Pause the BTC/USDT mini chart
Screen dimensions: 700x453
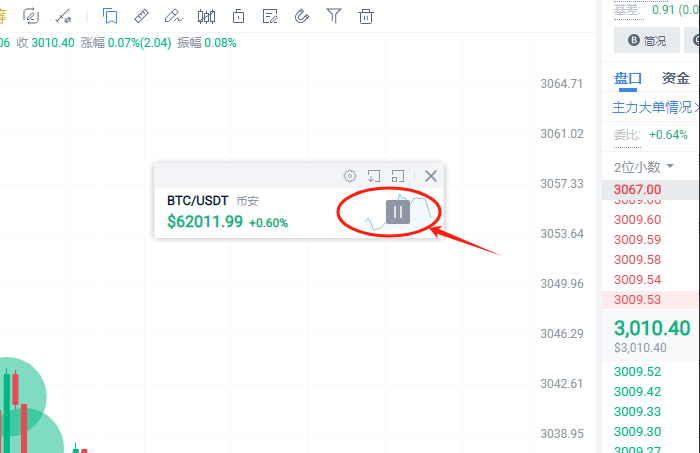398,212
